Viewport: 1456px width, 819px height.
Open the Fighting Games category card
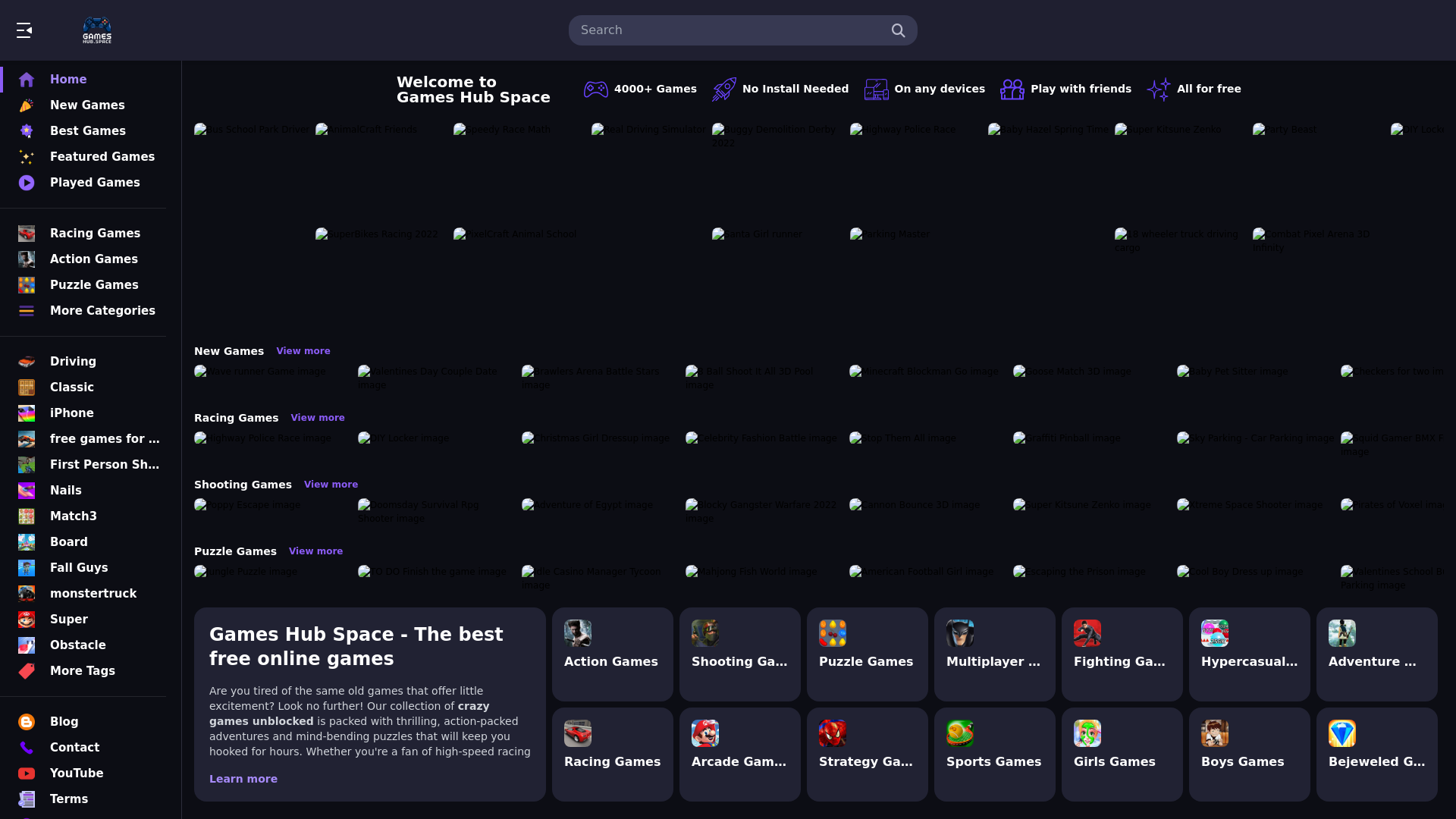click(x=1122, y=654)
